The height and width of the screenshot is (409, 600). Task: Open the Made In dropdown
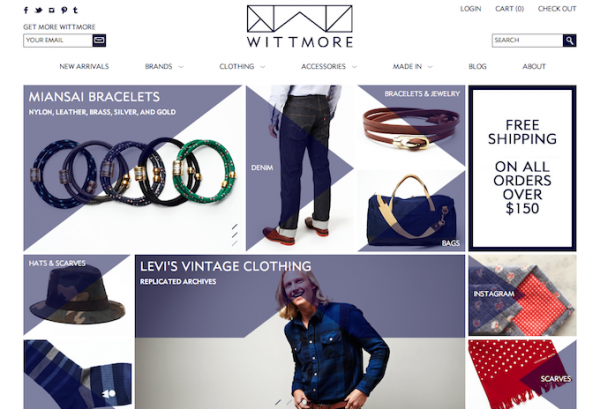click(412, 67)
